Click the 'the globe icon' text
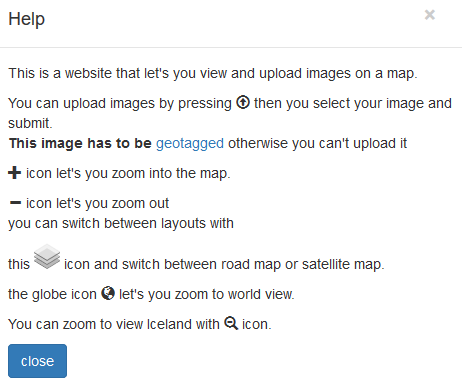 pyautogui.click(x=52, y=294)
